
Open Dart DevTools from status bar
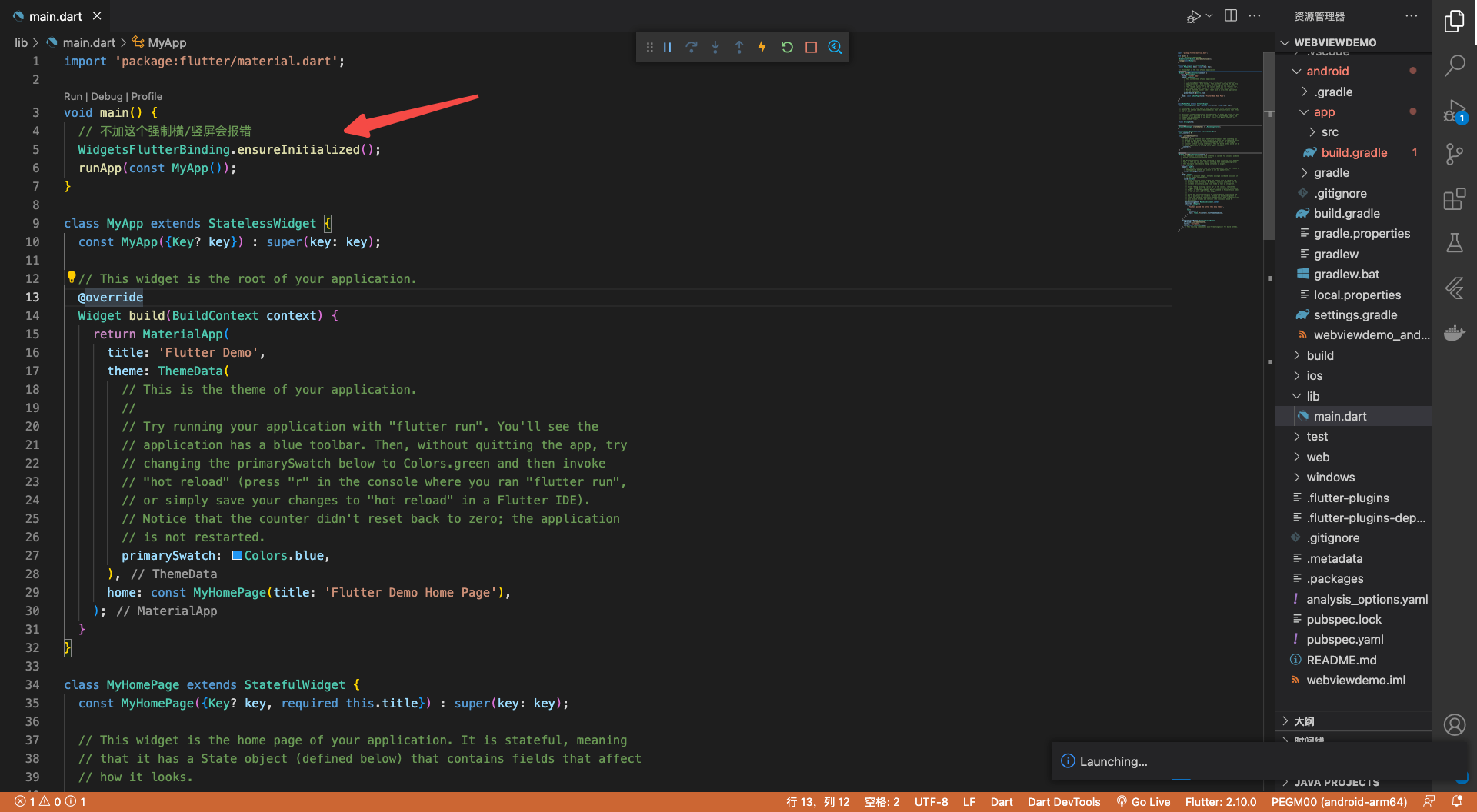[1064, 801]
